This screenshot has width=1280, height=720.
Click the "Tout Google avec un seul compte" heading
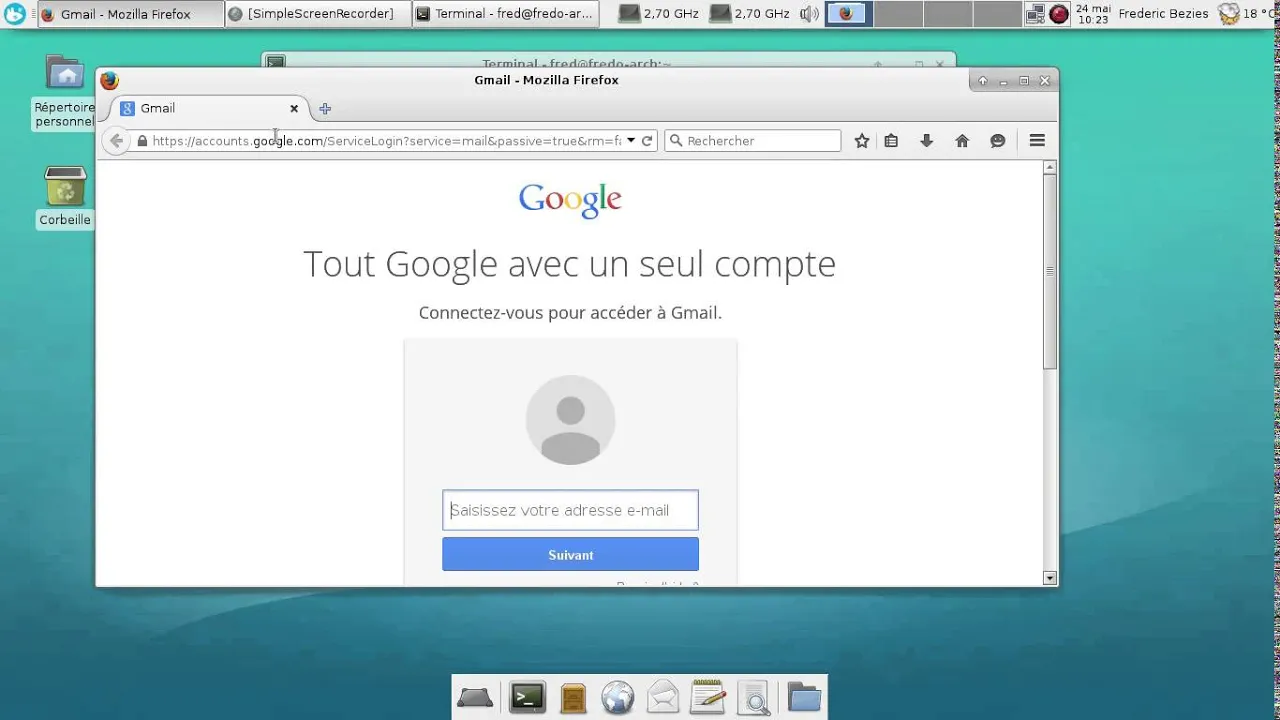[x=569, y=264]
